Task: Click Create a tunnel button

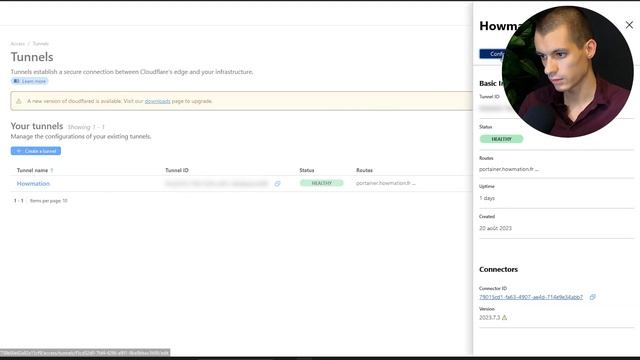Action: pos(36,151)
